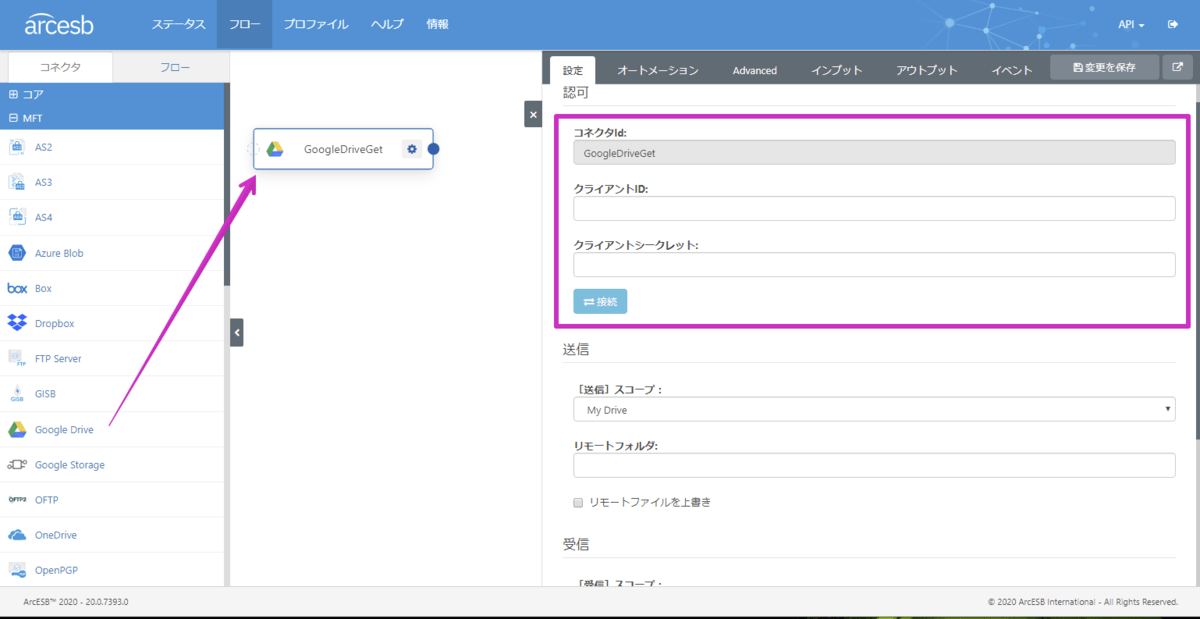The width and height of the screenshot is (1200, 619).
Task: Collapse the connector sidebar arrow
Action: (236, 332)
